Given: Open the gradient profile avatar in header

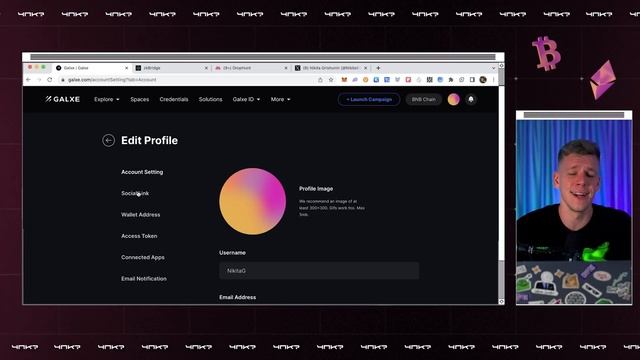Looking at the screenshot, I should pos(453,99).
